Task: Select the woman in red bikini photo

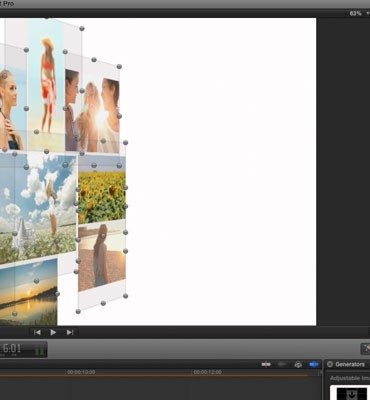Action: coord(46,85)
